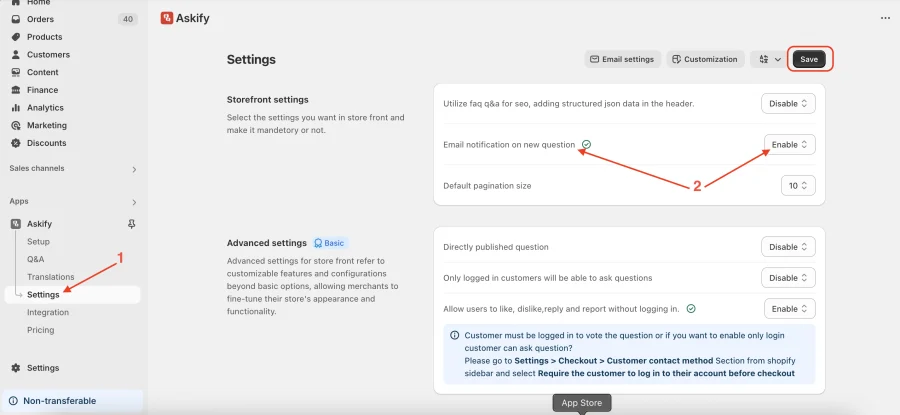Click the Basic plan badge icon

317,243
